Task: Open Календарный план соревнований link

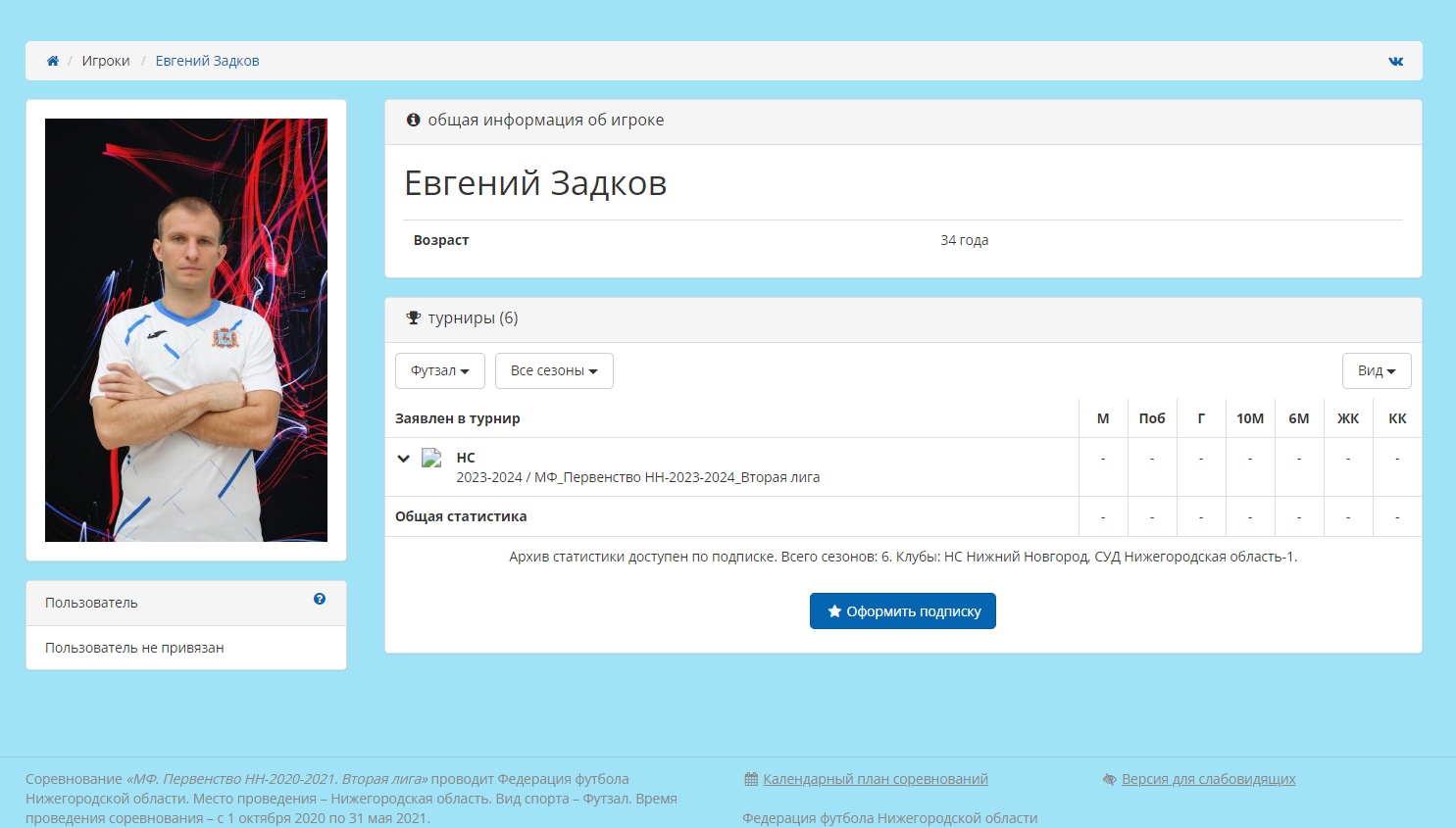Action: coord(876,779)
